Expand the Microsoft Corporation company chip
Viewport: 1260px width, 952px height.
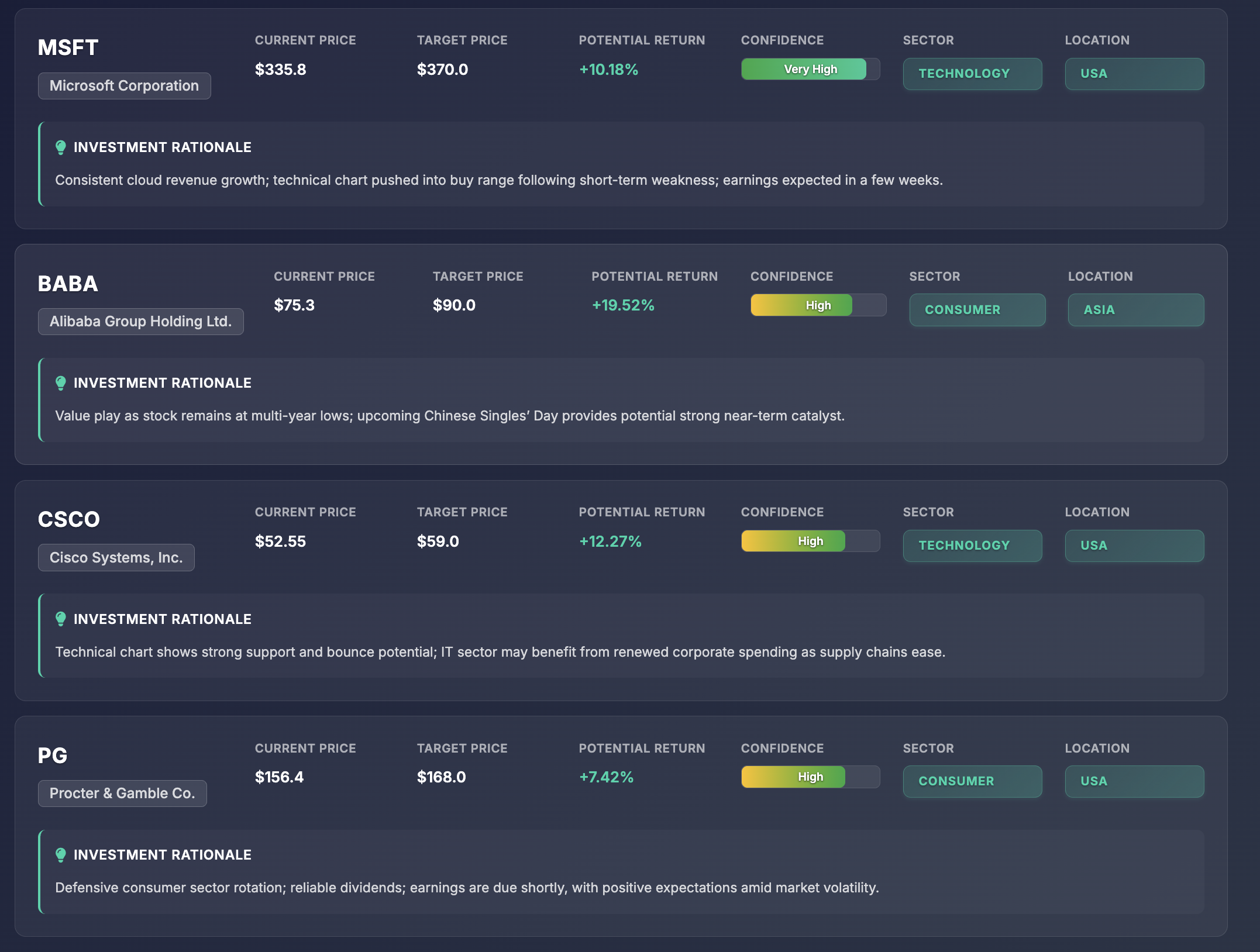coord(124,85)
